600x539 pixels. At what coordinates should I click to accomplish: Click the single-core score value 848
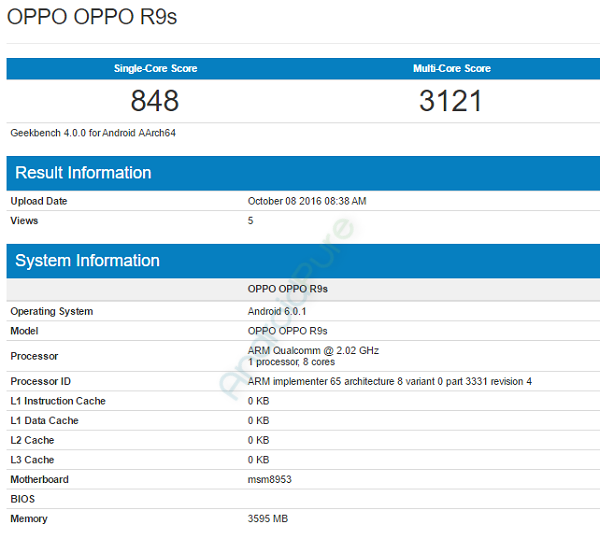pyautogui.click(x=155, y=101)
